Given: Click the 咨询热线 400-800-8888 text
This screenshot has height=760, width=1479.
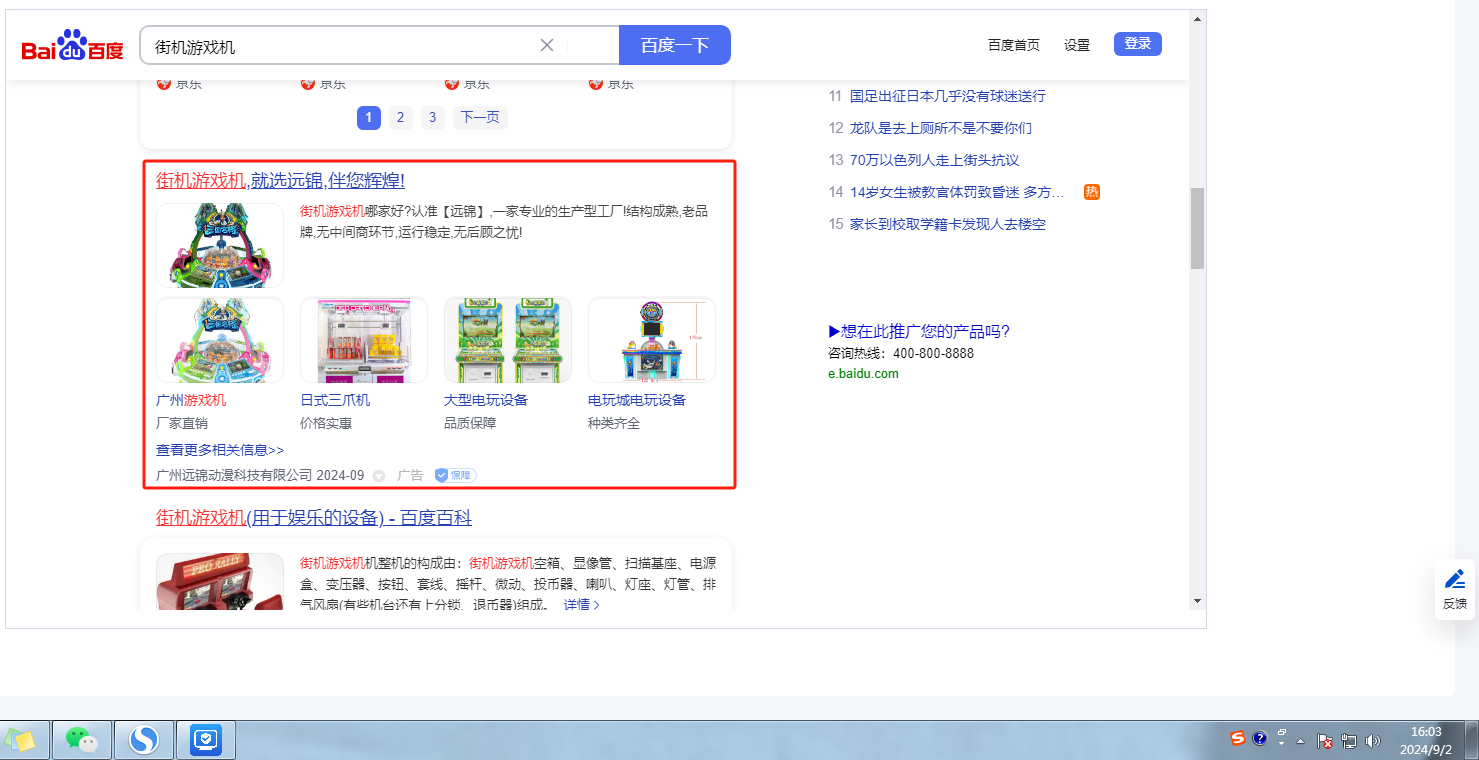Looking at the screenshot, I should [x=901, y=353].
